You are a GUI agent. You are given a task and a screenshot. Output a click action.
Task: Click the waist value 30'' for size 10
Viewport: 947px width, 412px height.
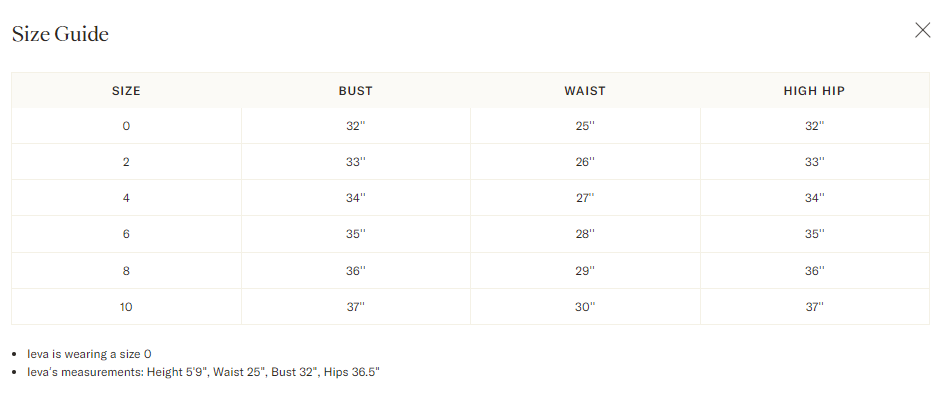click(585, 306)
